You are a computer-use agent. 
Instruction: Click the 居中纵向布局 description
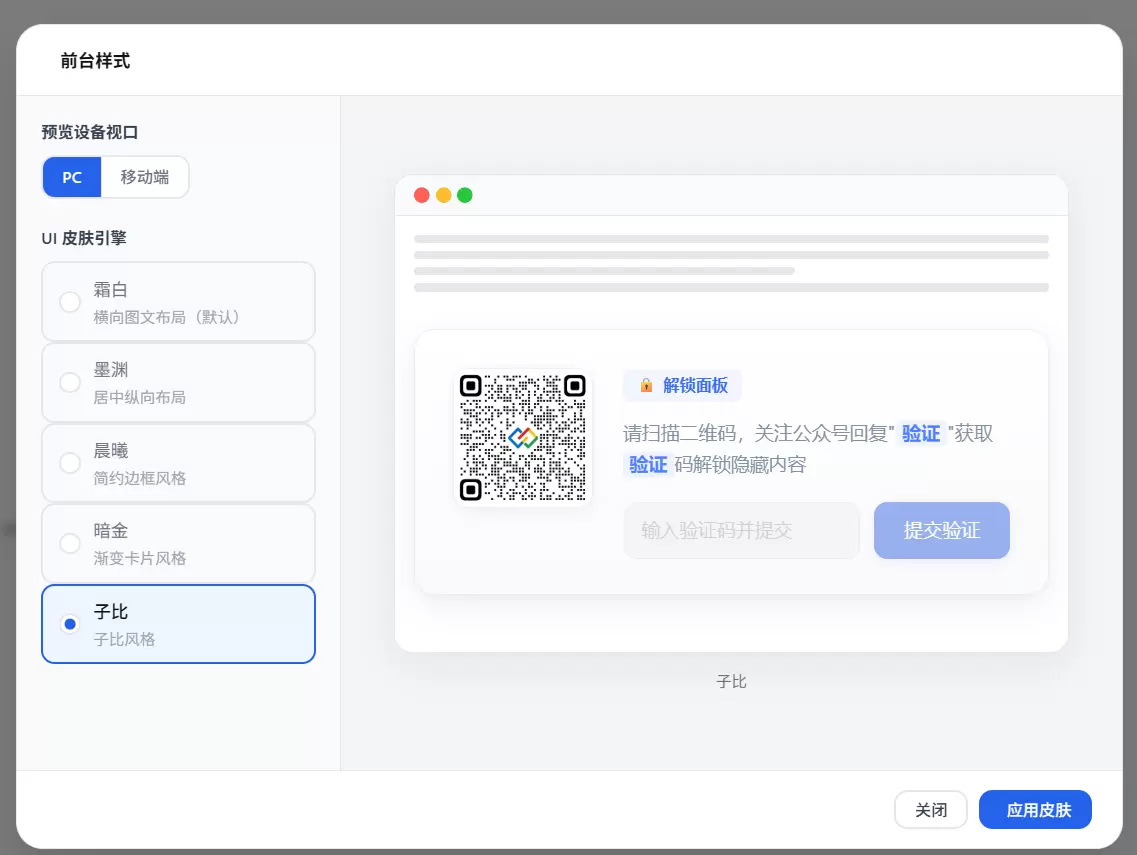(x=139, y=397)
